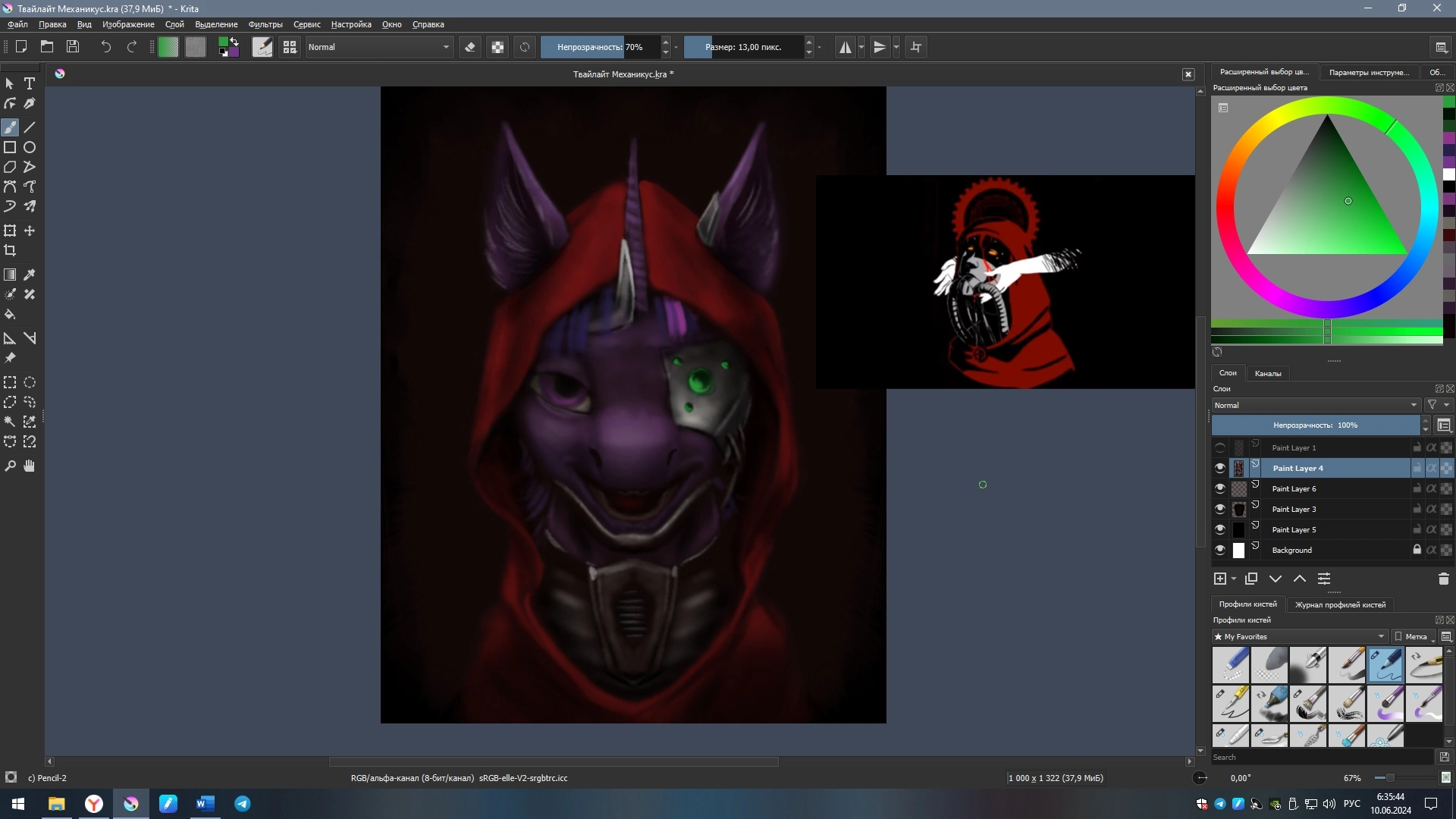Delete the selected layer with trash
This screenshot has height=819, width=1456.
(1443, 579)
